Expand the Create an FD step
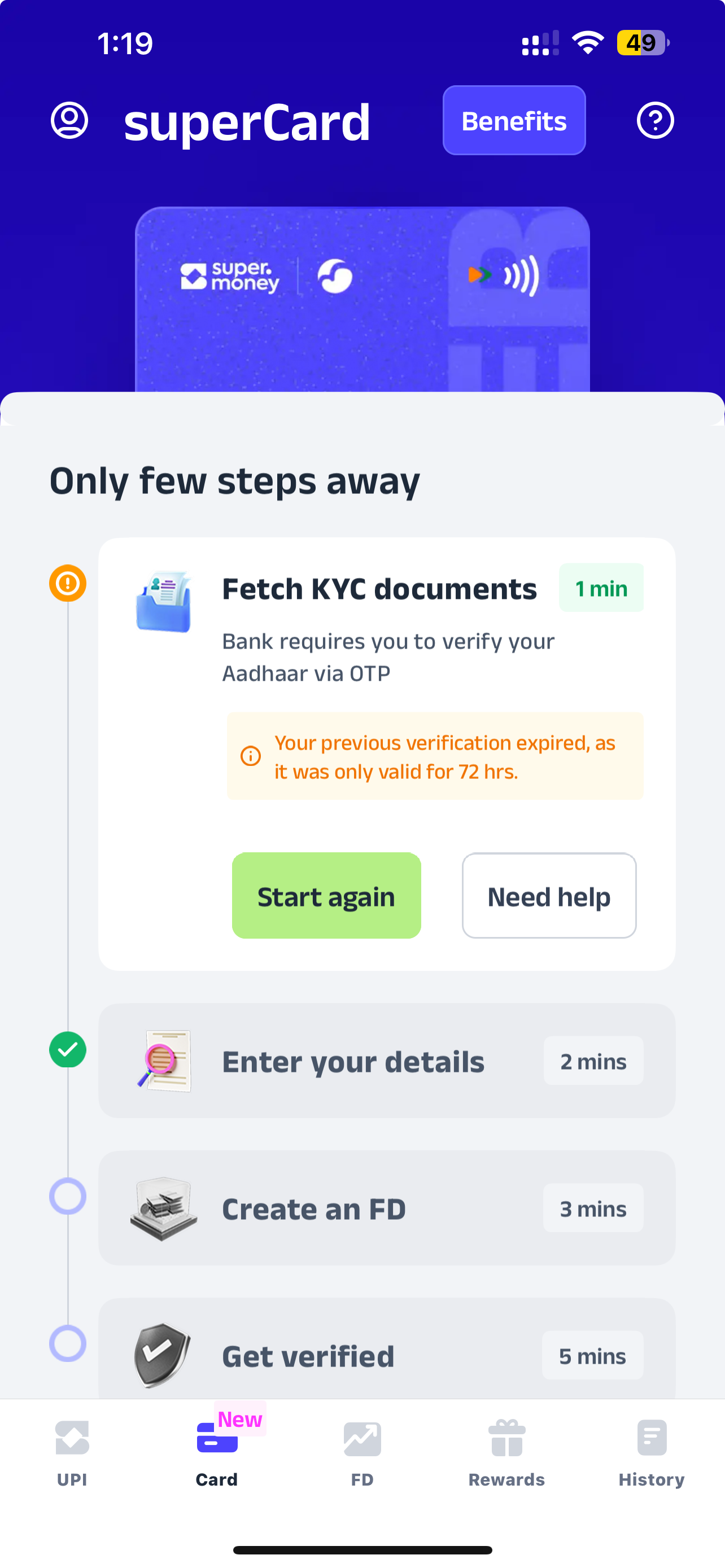725x1568 pixels. [x=387, y=1208]
